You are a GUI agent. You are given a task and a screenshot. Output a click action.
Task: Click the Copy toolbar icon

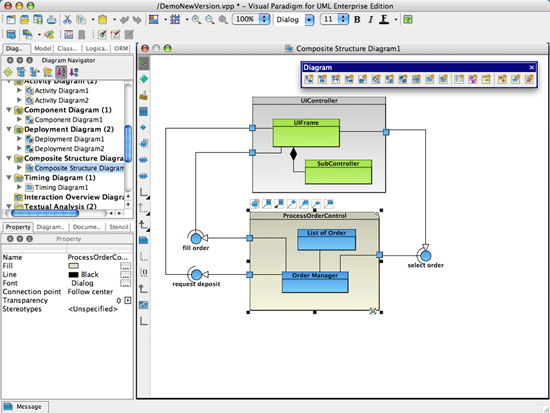(x=81, y=20)
